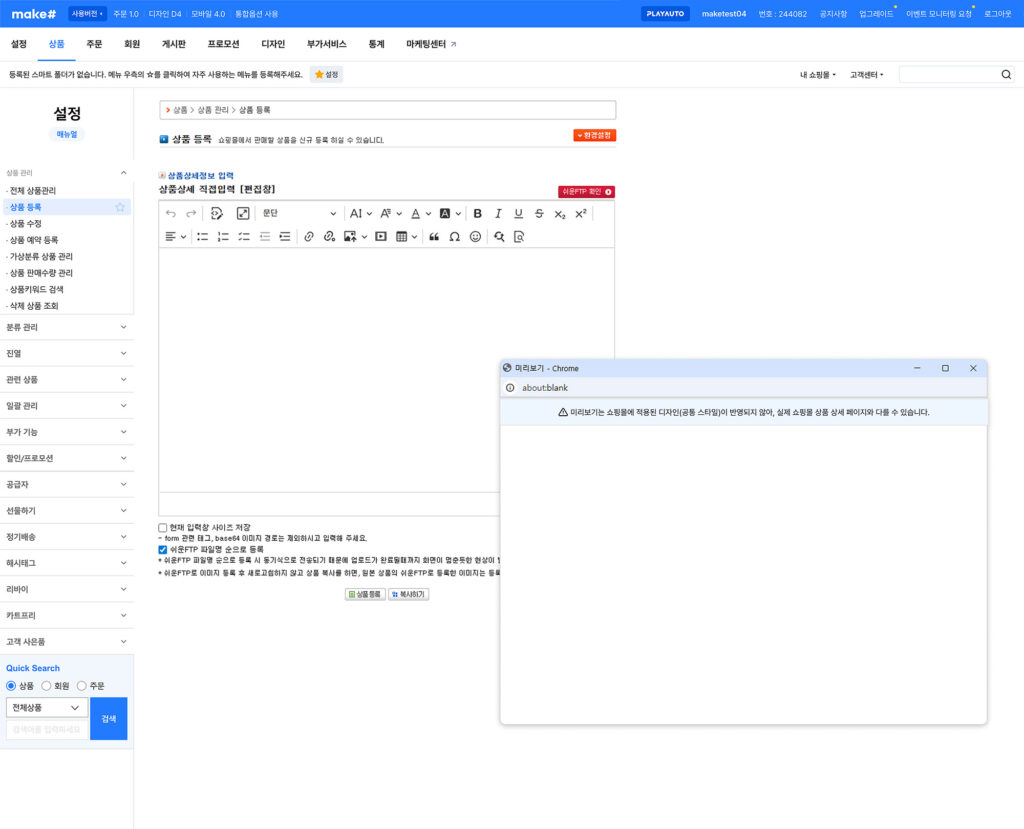Open the emoji picker icon
Viewport: 1024px width, 829px height.
(x=475, y=237)
